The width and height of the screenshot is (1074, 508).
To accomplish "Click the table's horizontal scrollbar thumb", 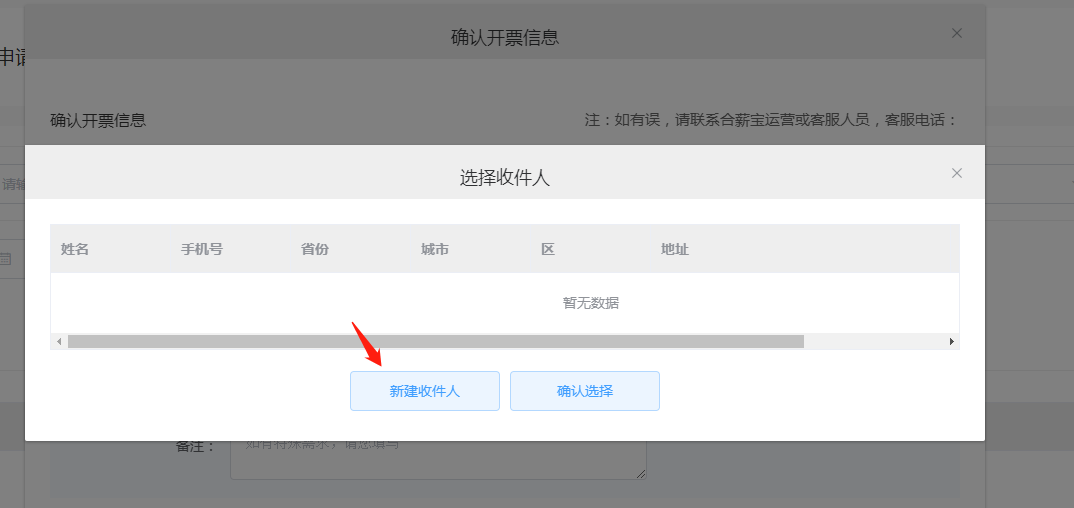I will (x=436, y=341).
